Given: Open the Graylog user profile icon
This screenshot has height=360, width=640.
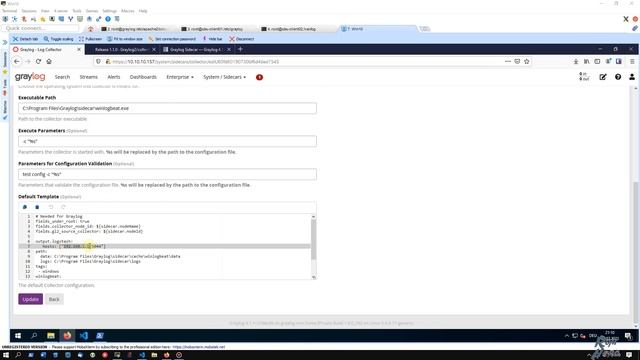Looking at the screenshot, I should point(632,77).
